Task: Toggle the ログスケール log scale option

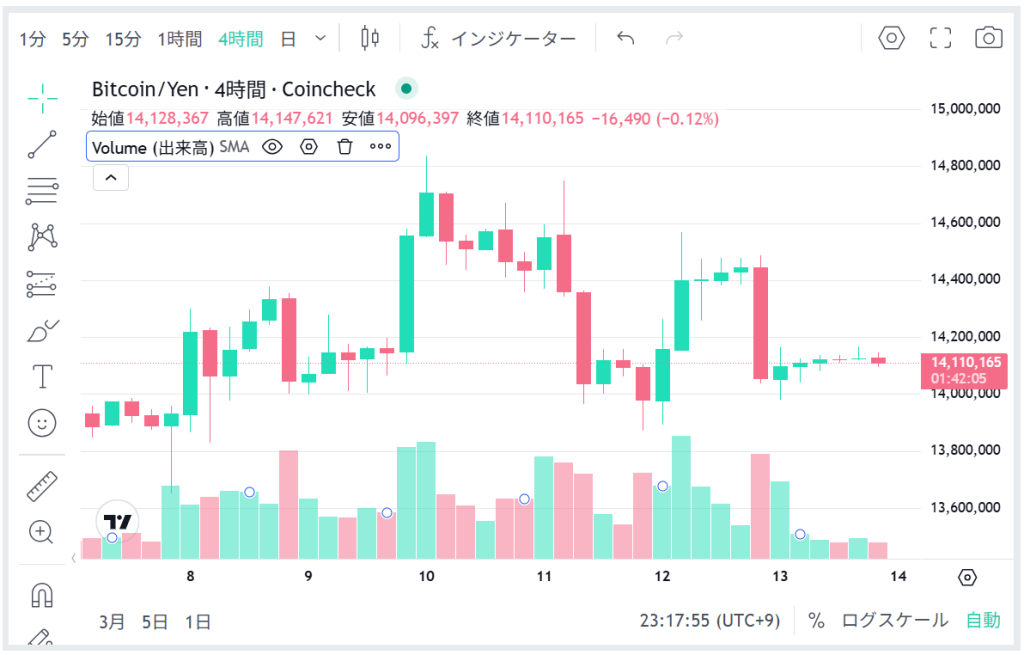Action: 894,620
